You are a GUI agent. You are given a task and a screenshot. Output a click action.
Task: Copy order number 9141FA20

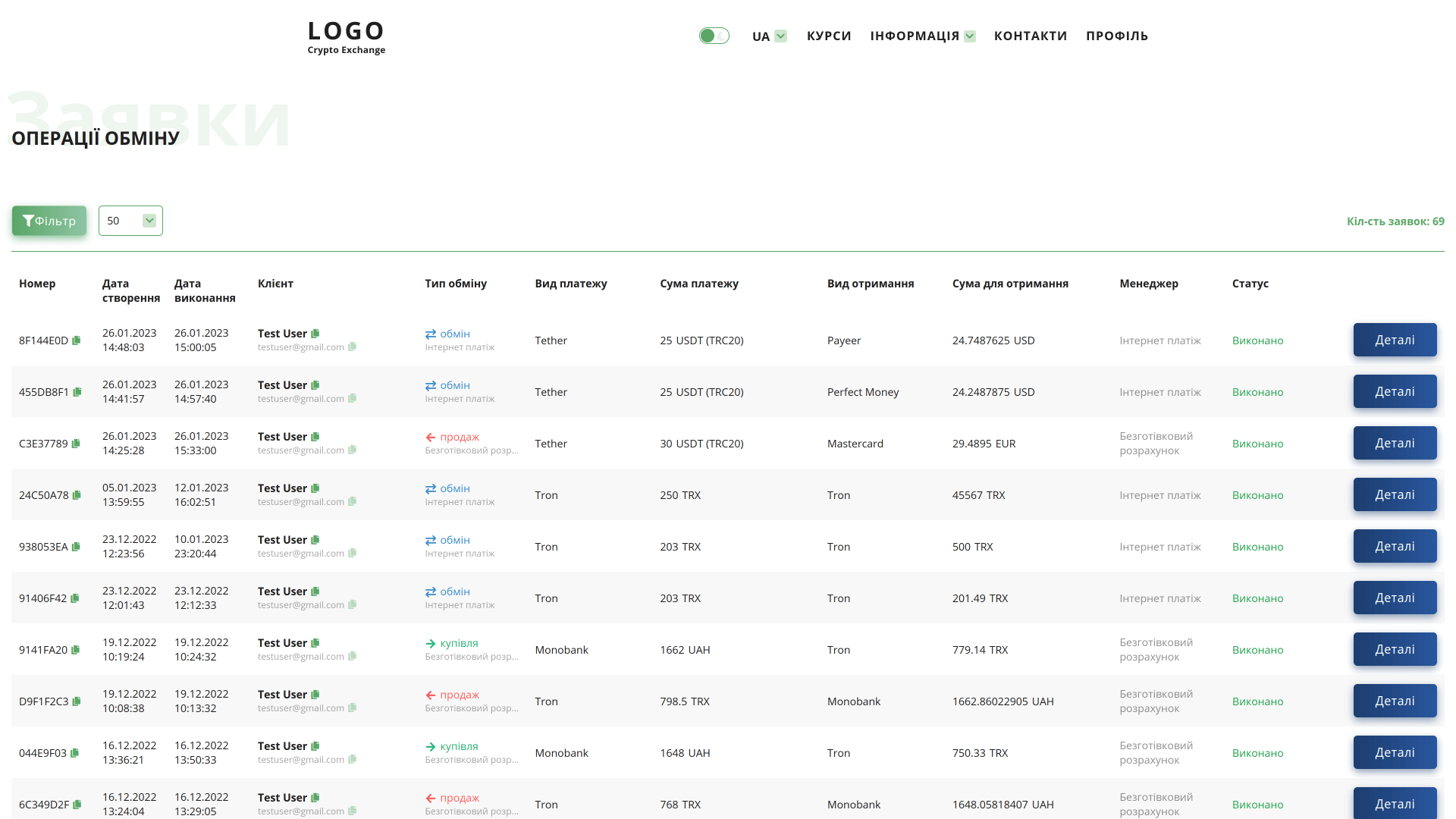[x=76, y=650]
